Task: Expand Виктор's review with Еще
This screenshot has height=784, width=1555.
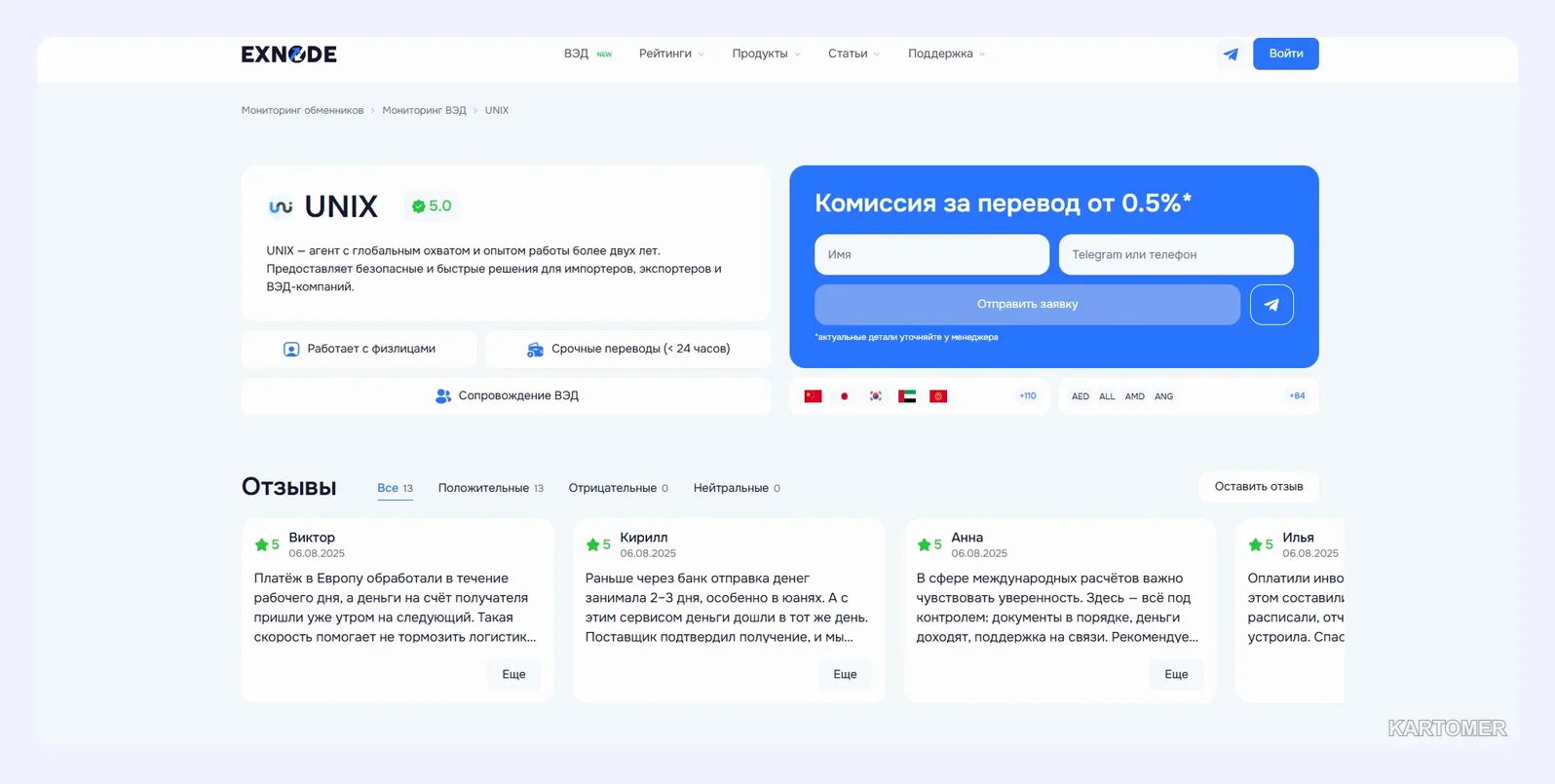Action: tap(513, 675)
